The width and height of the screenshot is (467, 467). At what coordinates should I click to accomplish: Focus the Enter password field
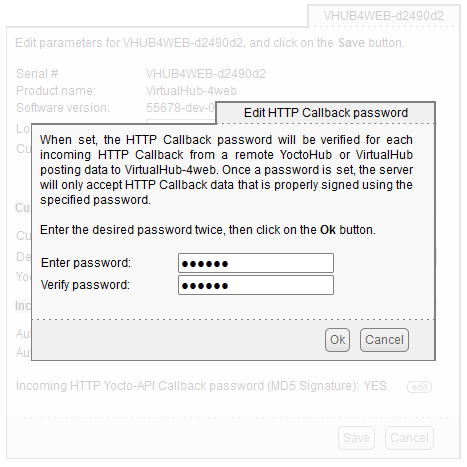[x=256, y=263]
